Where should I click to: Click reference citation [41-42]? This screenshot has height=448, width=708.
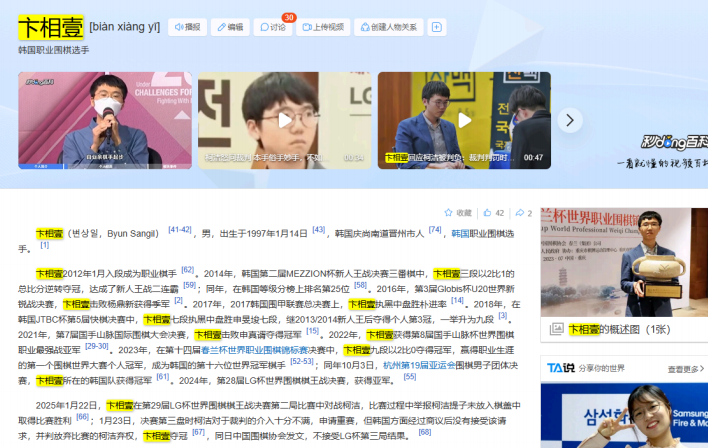(180, 229)
